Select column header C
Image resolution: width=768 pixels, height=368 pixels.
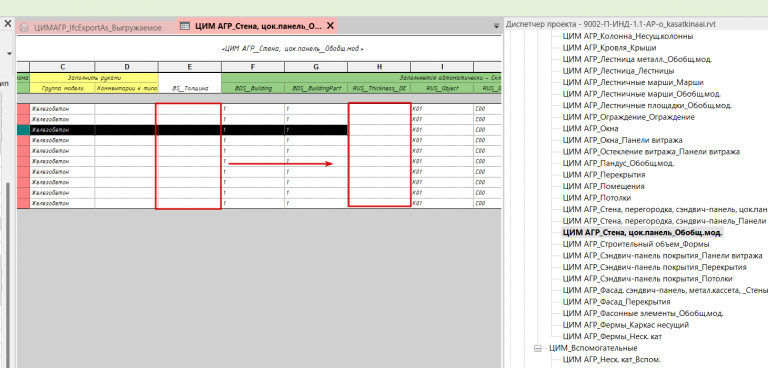[62, 67]
